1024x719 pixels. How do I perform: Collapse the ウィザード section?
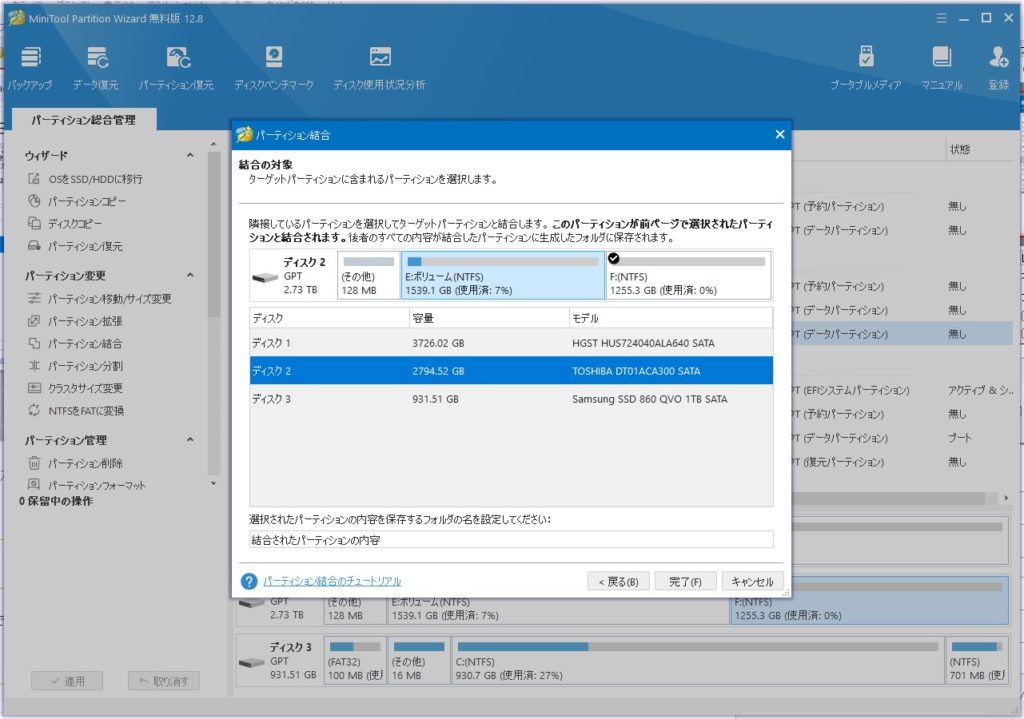click(x=190, y=156)
